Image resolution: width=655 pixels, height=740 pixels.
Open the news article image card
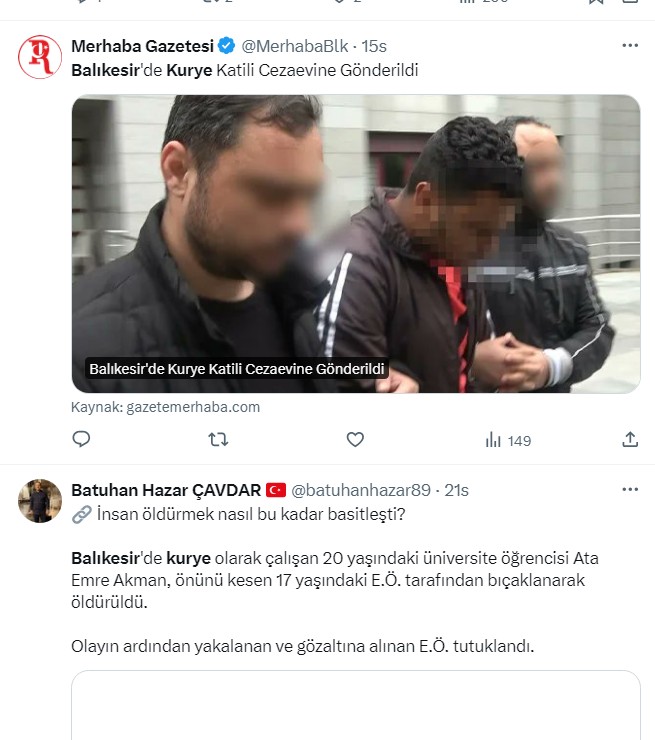point(356,244)
